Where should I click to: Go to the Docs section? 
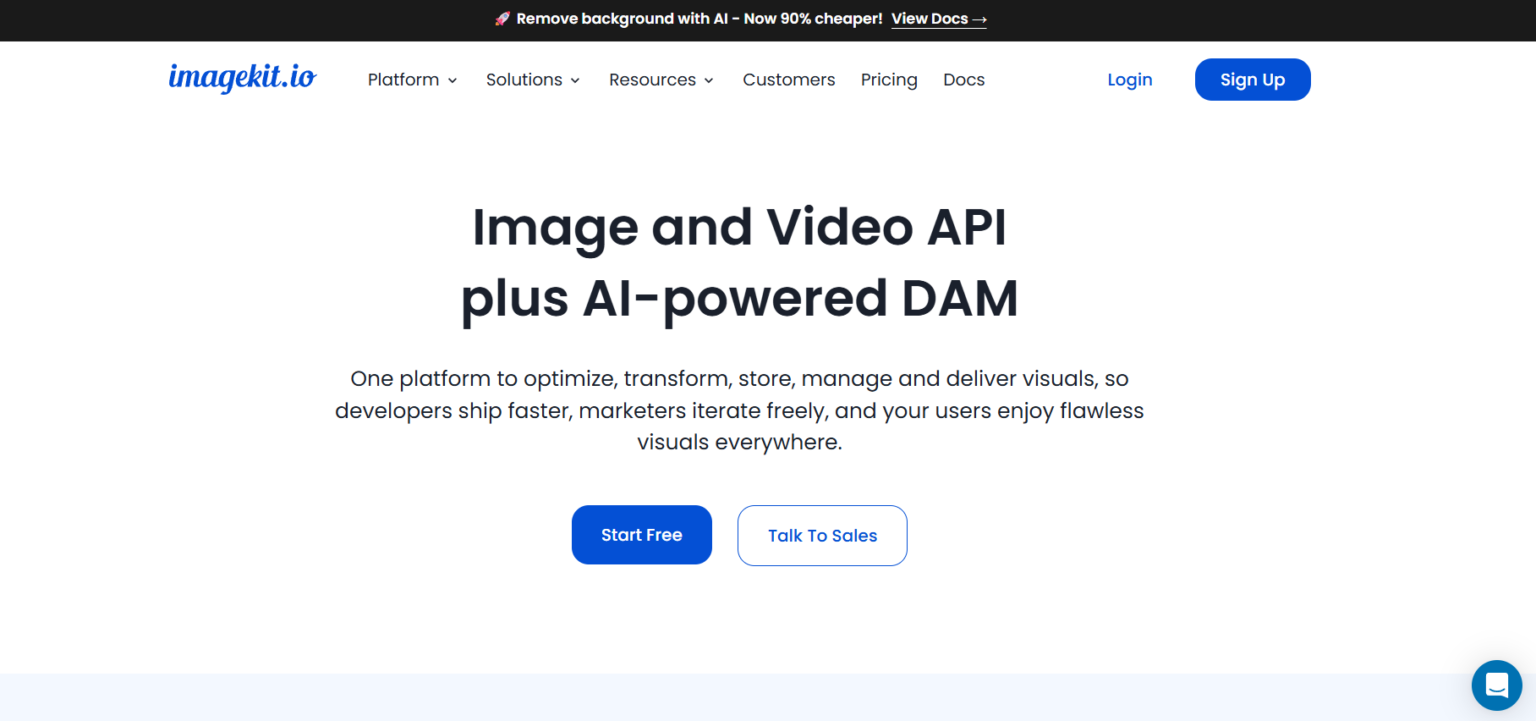pyautogui.click(x=963, y=79)
